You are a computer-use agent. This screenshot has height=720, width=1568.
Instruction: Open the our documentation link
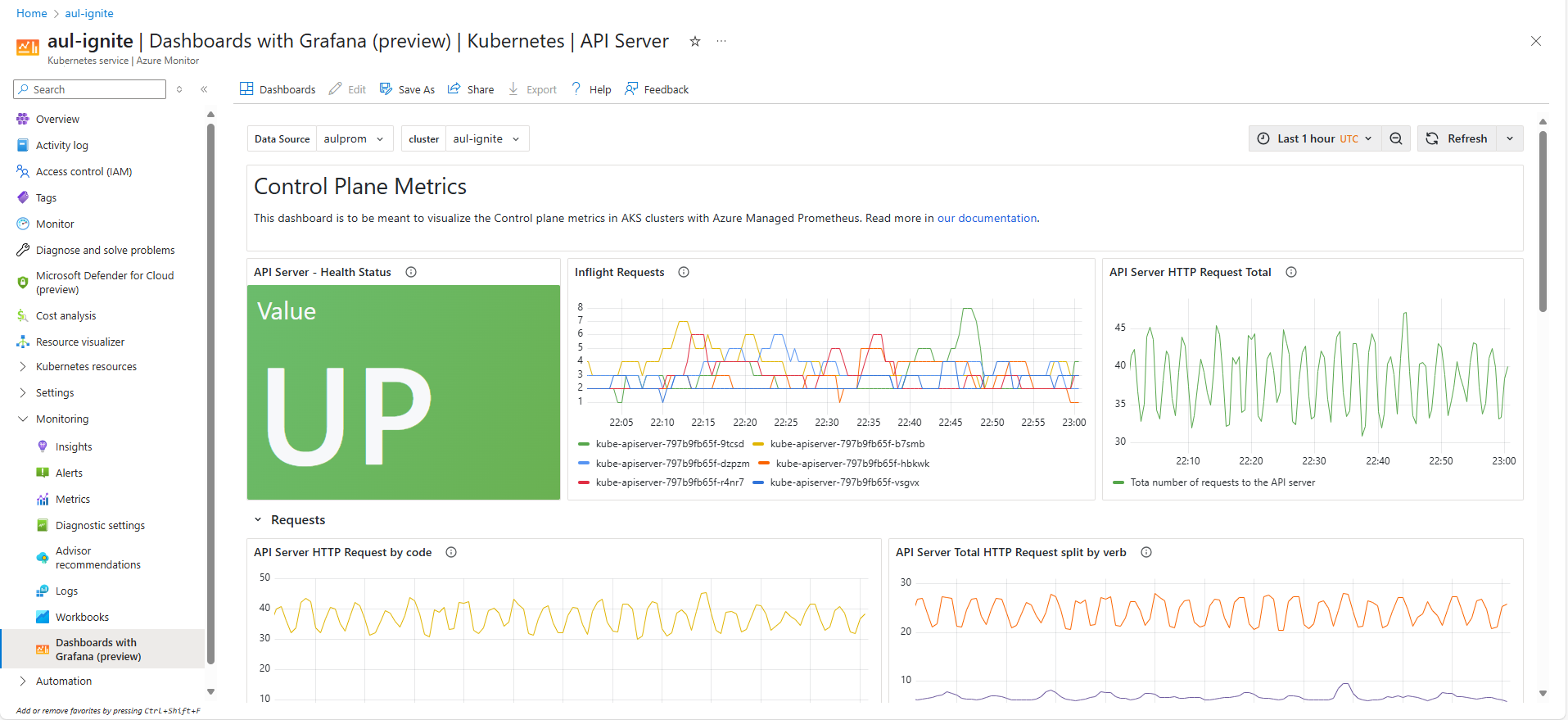tap(987, 218)
